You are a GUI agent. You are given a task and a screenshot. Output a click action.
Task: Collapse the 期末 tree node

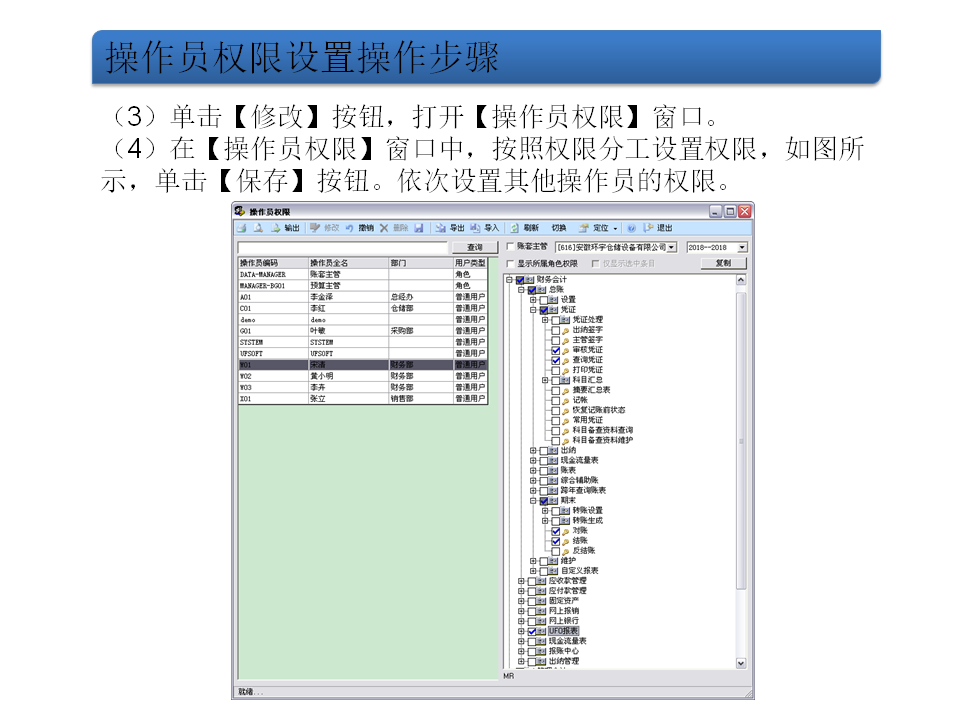[x=533, y=501]
